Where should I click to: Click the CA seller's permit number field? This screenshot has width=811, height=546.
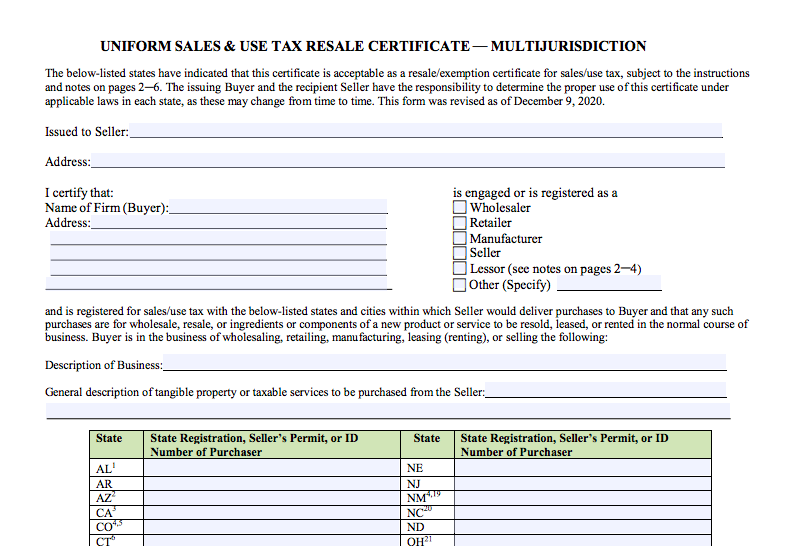pyautogui.click(x=273, y=512)
